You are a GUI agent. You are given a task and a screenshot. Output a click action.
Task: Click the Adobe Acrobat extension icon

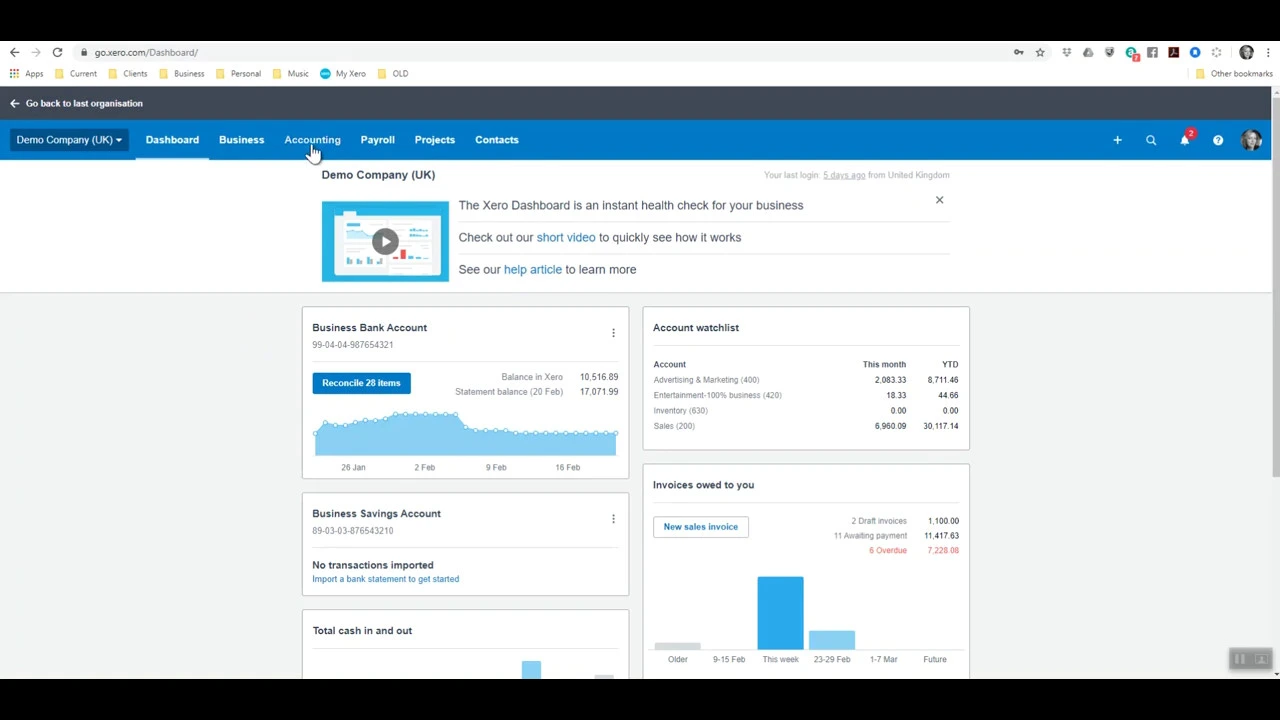point(1173,52)
